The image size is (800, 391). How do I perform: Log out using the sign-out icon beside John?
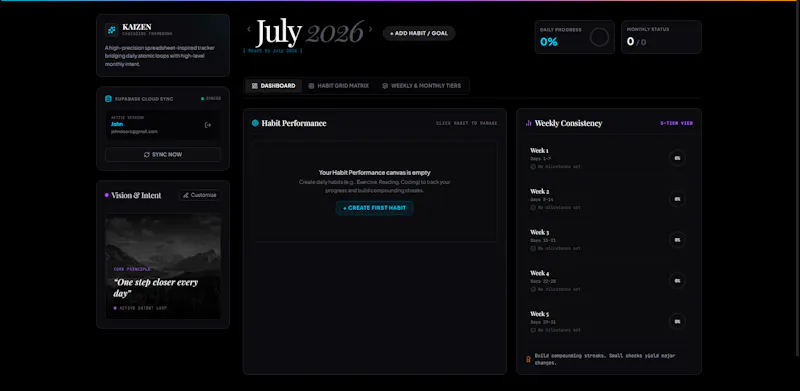[208, 125]
